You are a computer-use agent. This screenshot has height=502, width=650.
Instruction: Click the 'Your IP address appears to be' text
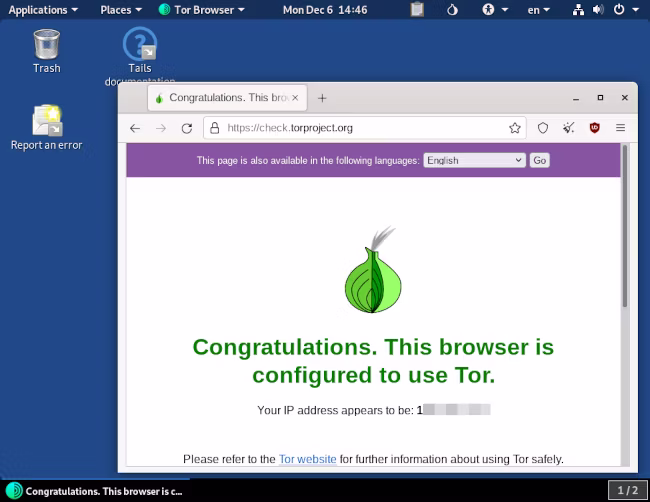335,410
